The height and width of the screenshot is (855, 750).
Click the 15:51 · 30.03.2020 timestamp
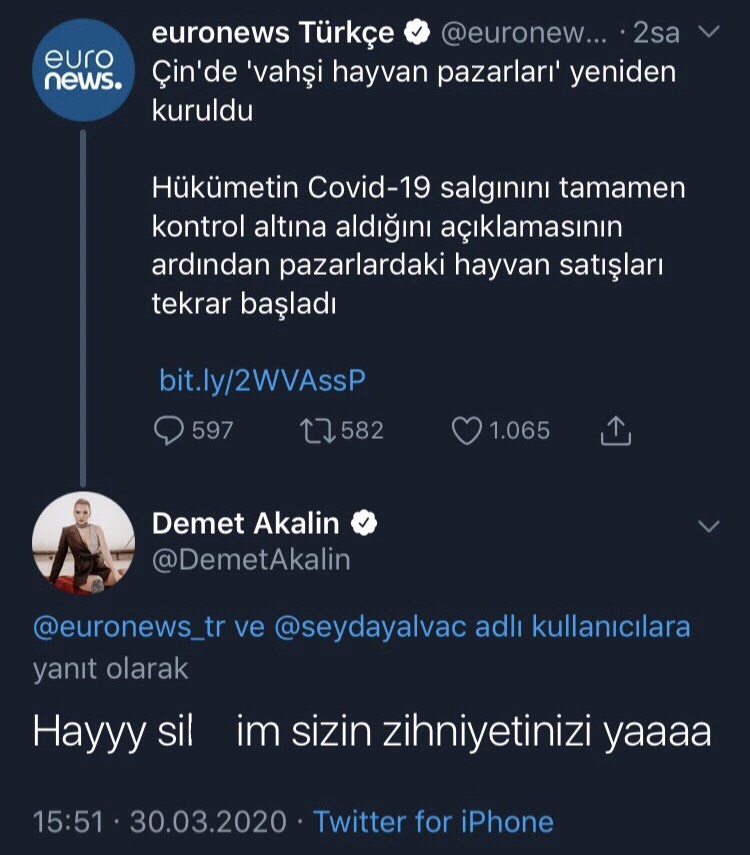[162, 822]
